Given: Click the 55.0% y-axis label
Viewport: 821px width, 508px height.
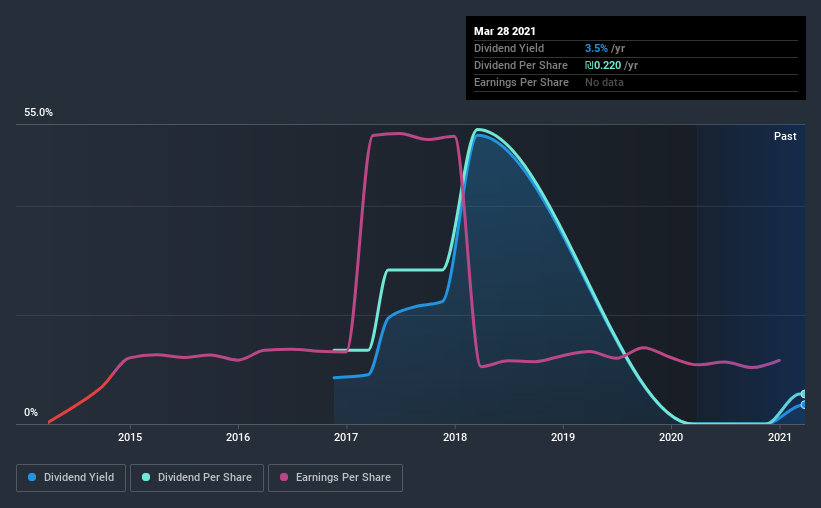Looking at the screenshot, I should point(38,113).
